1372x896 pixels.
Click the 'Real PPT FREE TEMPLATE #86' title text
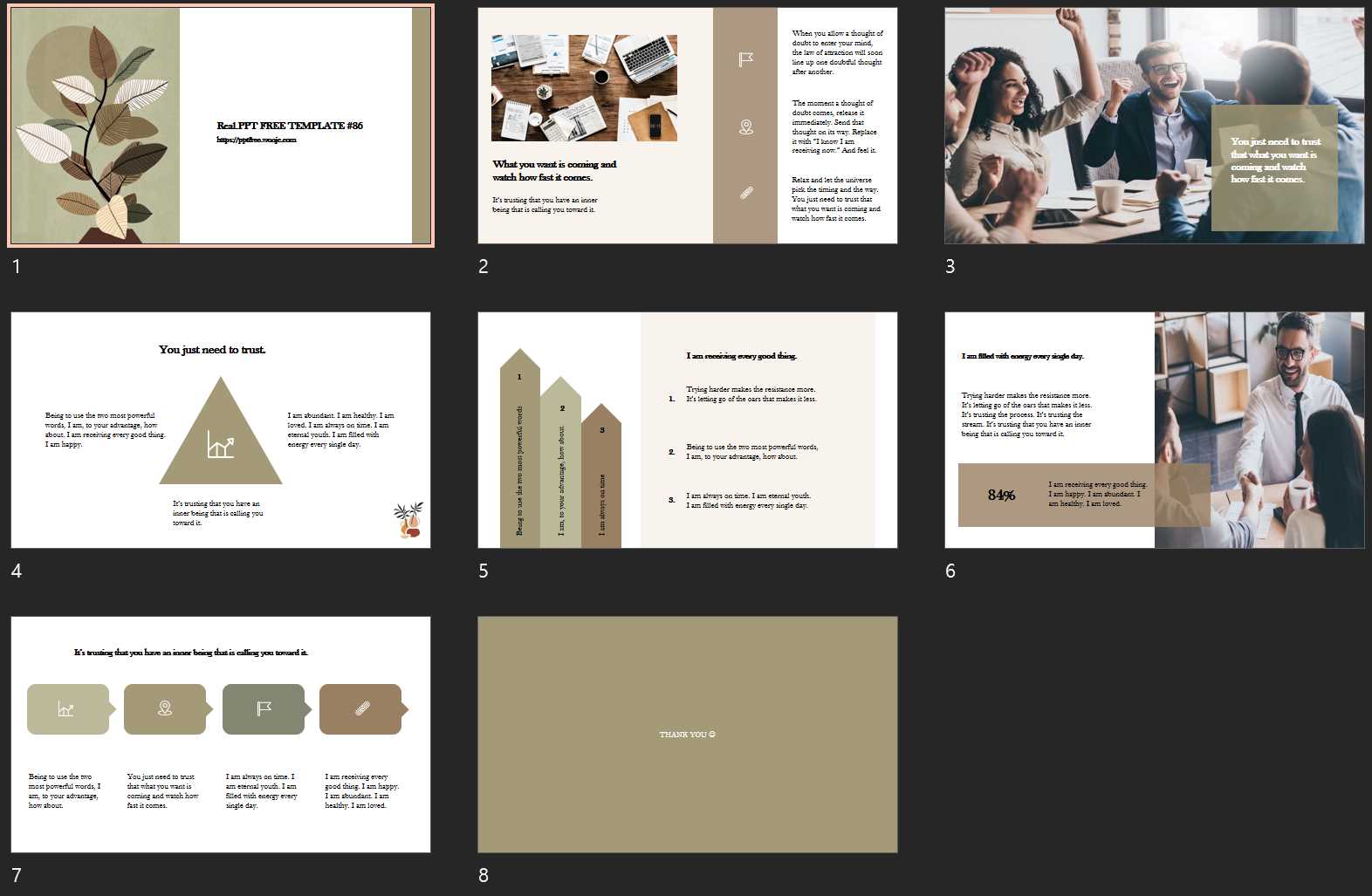[x=290, y=126]
